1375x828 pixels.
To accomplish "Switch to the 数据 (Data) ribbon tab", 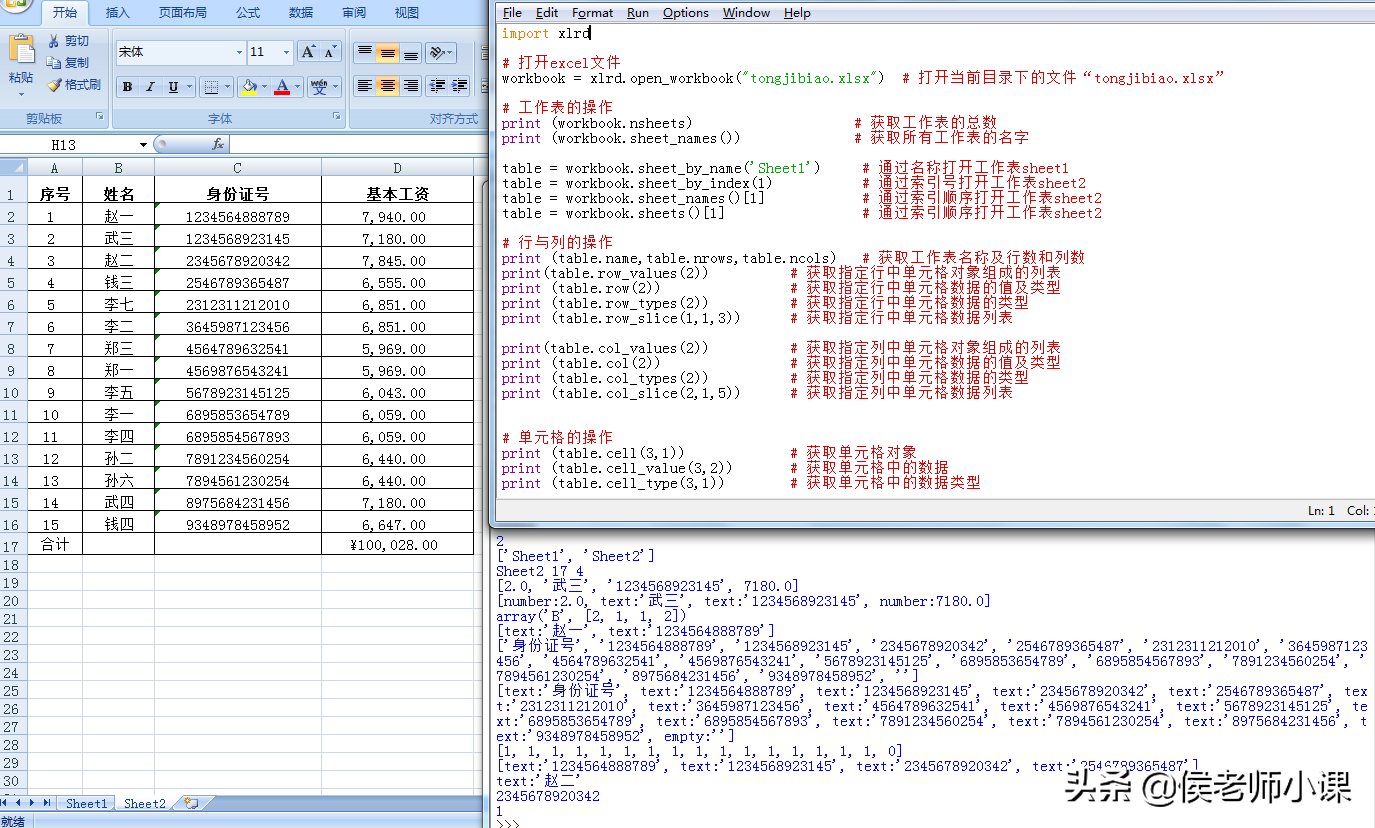I will 301,13.
